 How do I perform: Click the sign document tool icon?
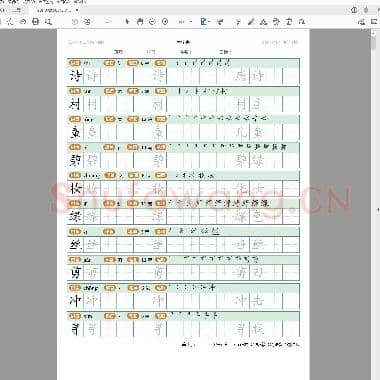pyautogui.click(x=264, y=22)
